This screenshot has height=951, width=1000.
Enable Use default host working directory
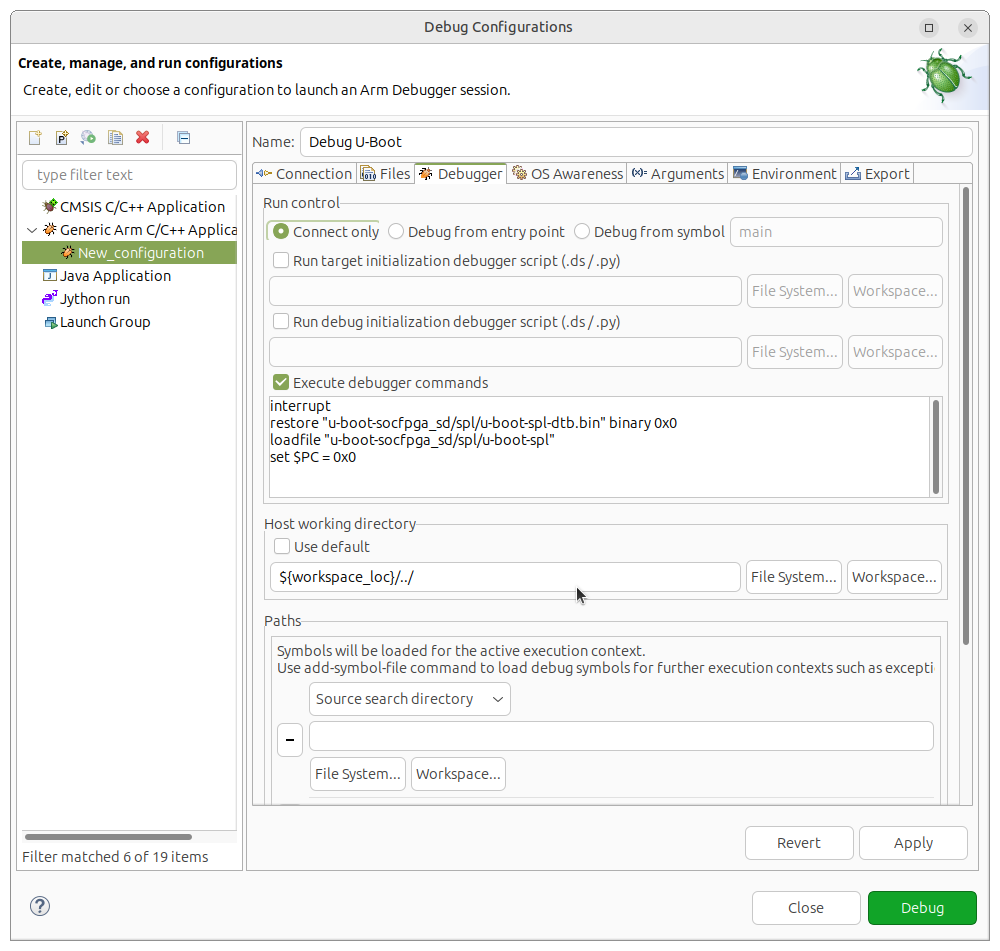(282, 547)
